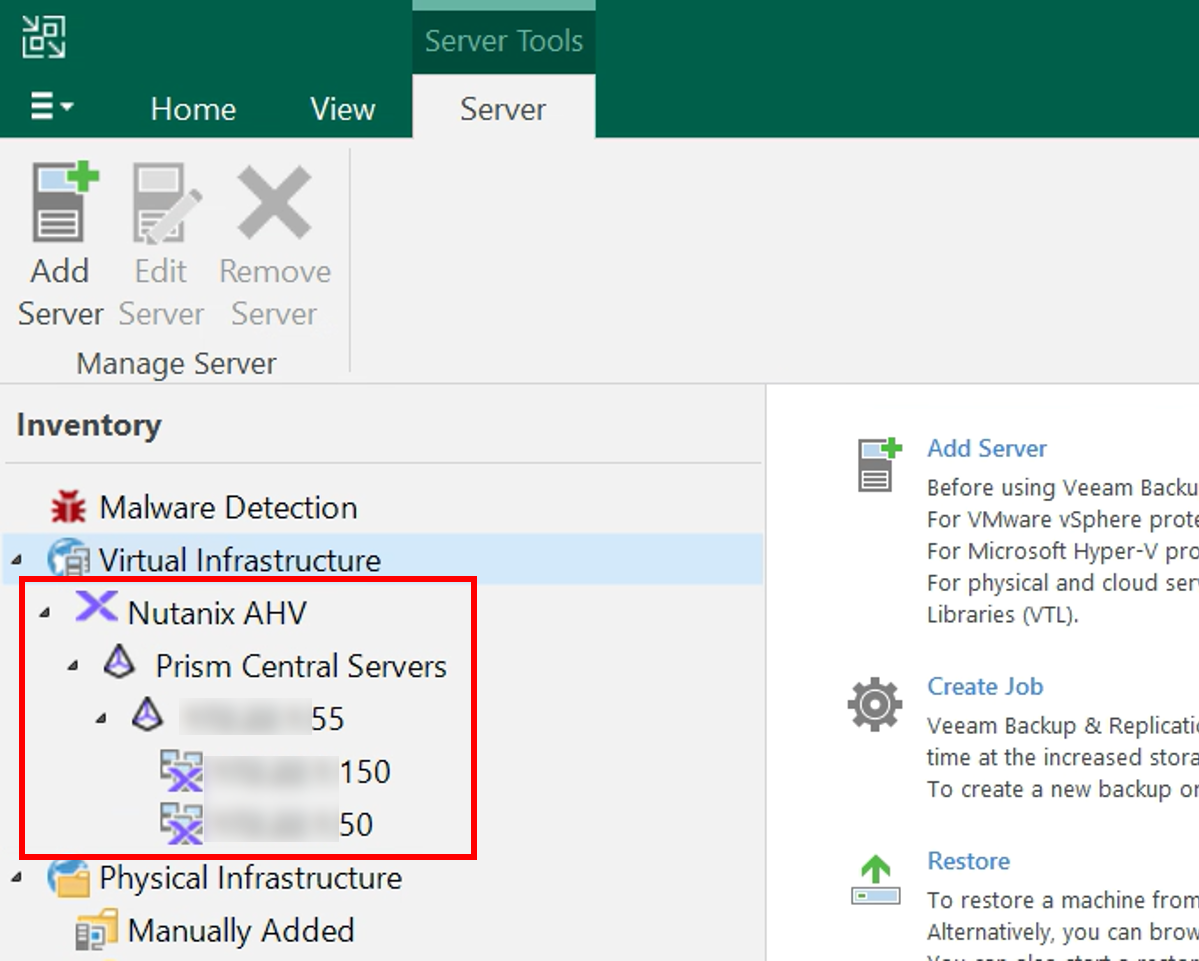Screen dimensions: 1199x961
Task: Select Prism Central Servers in the tree
Action: coord(301,666)
